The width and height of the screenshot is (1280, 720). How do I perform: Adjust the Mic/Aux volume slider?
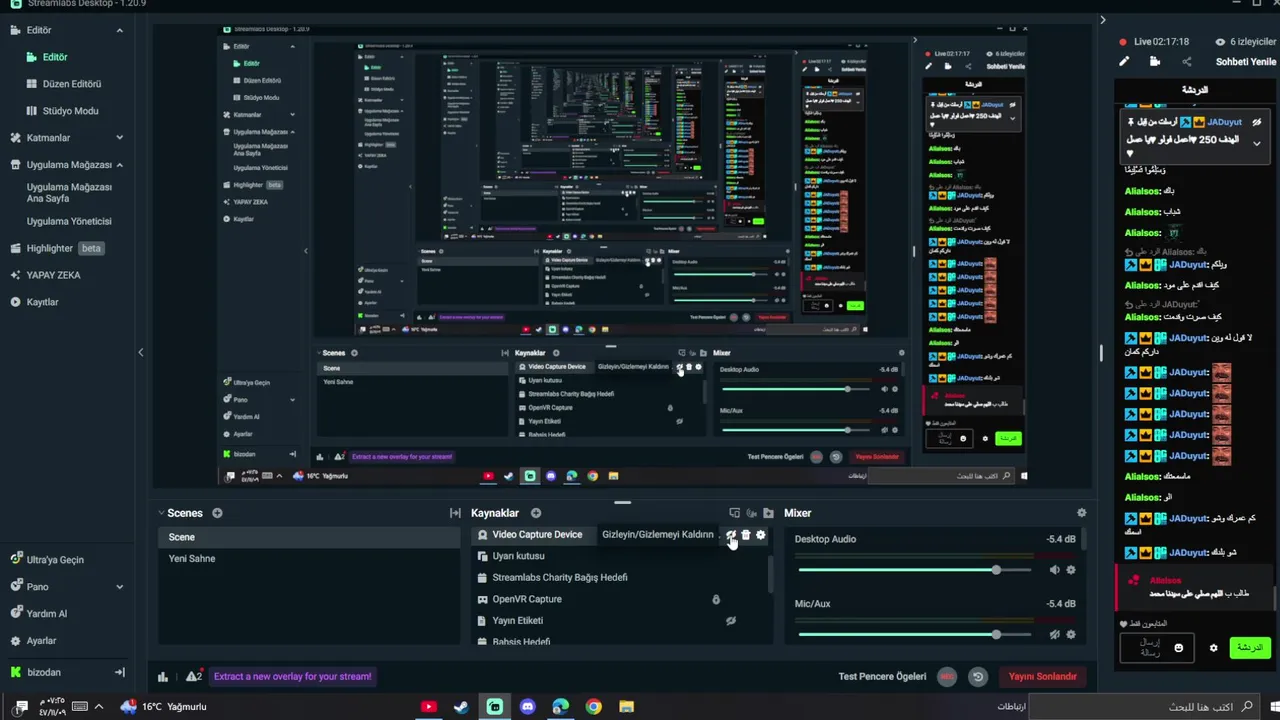[915, 635]
